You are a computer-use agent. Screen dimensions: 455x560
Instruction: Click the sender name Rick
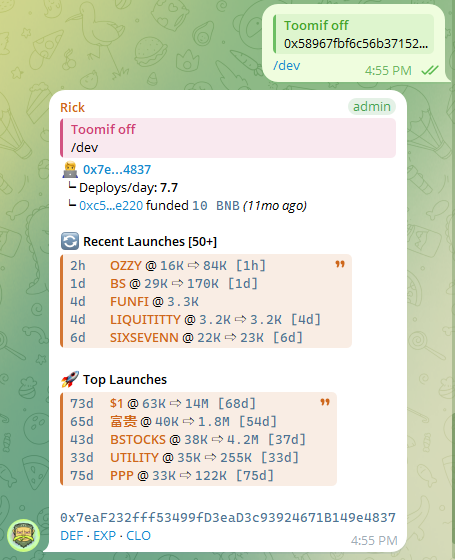[x=72, y=108]
